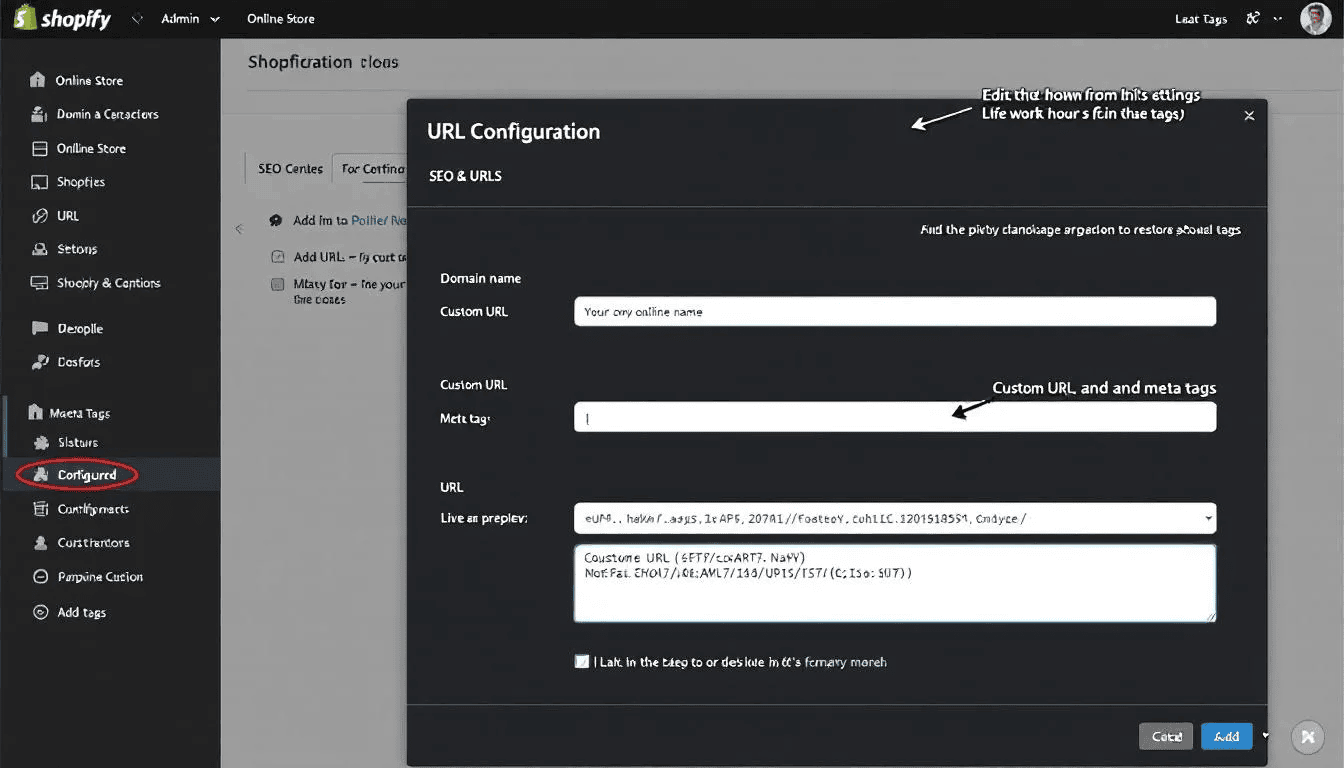This screenshot has height=768, width=1344.
Task: Click the Meta Tags sidebar icon
Action: pyautogui.click(x=36, y=412)
